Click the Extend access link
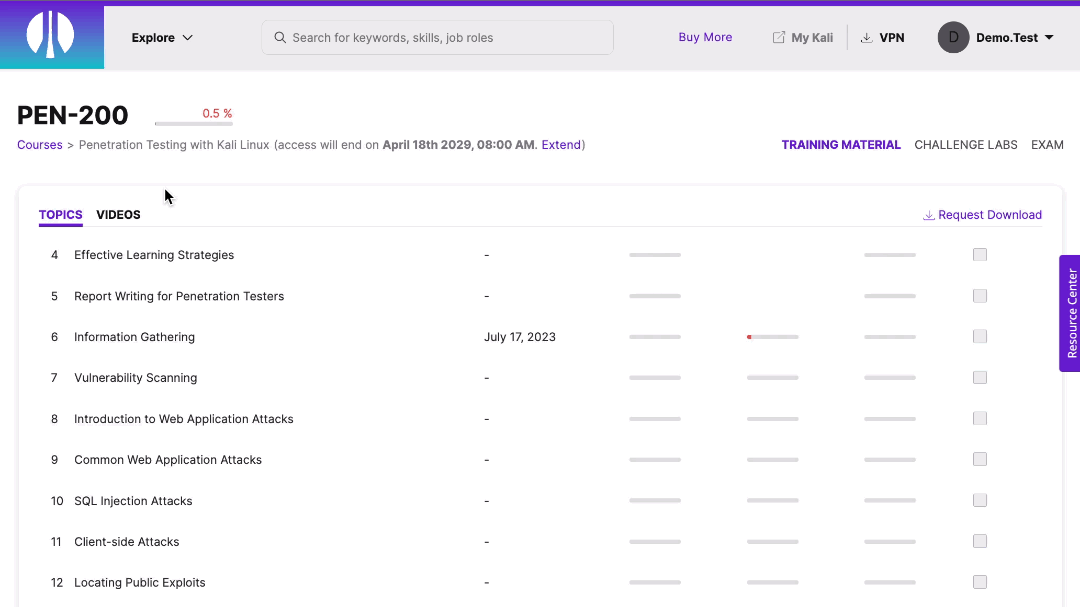The width and height of the screenshot is (1080, 608). 560,144
